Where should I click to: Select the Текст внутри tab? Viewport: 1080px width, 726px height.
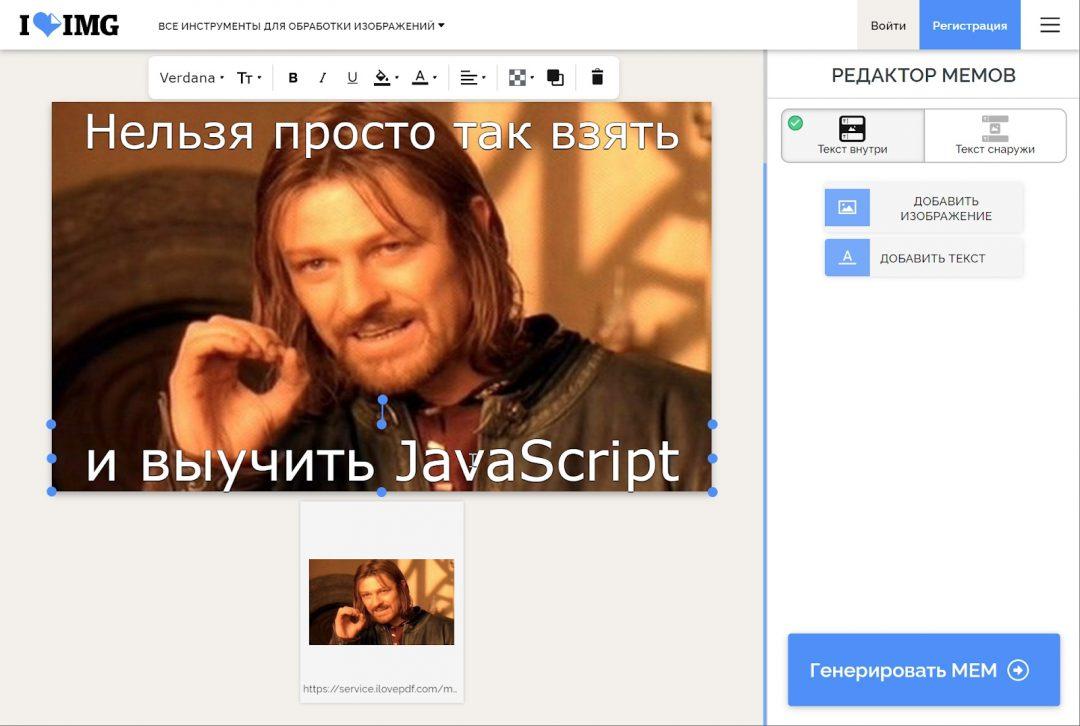pyautogui.click(x=851, y=135)
